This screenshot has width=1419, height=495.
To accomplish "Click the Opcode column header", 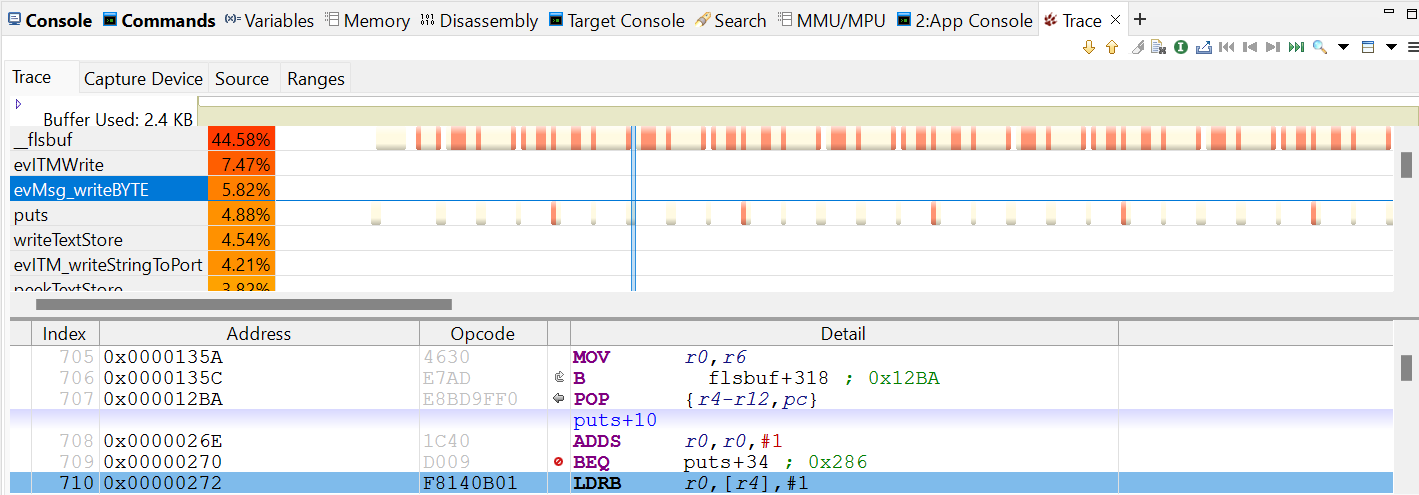I will coord(482,334).
